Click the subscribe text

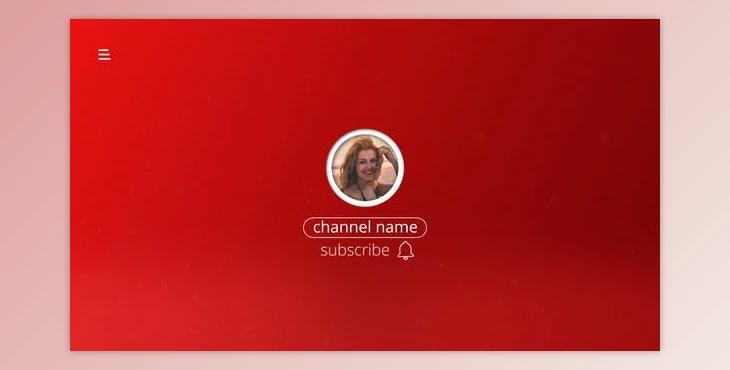[355, 250]
